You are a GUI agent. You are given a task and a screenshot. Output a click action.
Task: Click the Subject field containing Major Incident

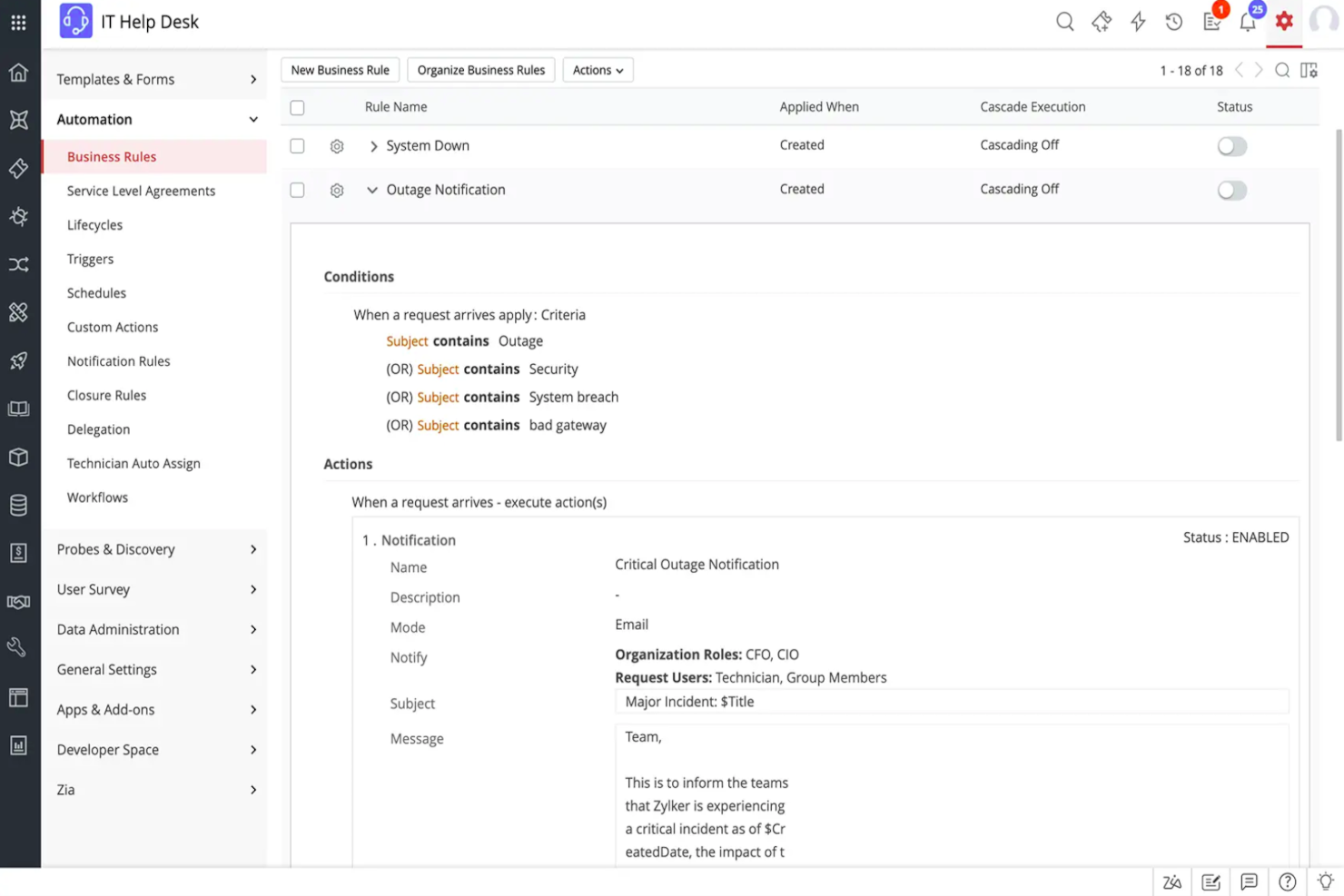click(x=952, y=701)
